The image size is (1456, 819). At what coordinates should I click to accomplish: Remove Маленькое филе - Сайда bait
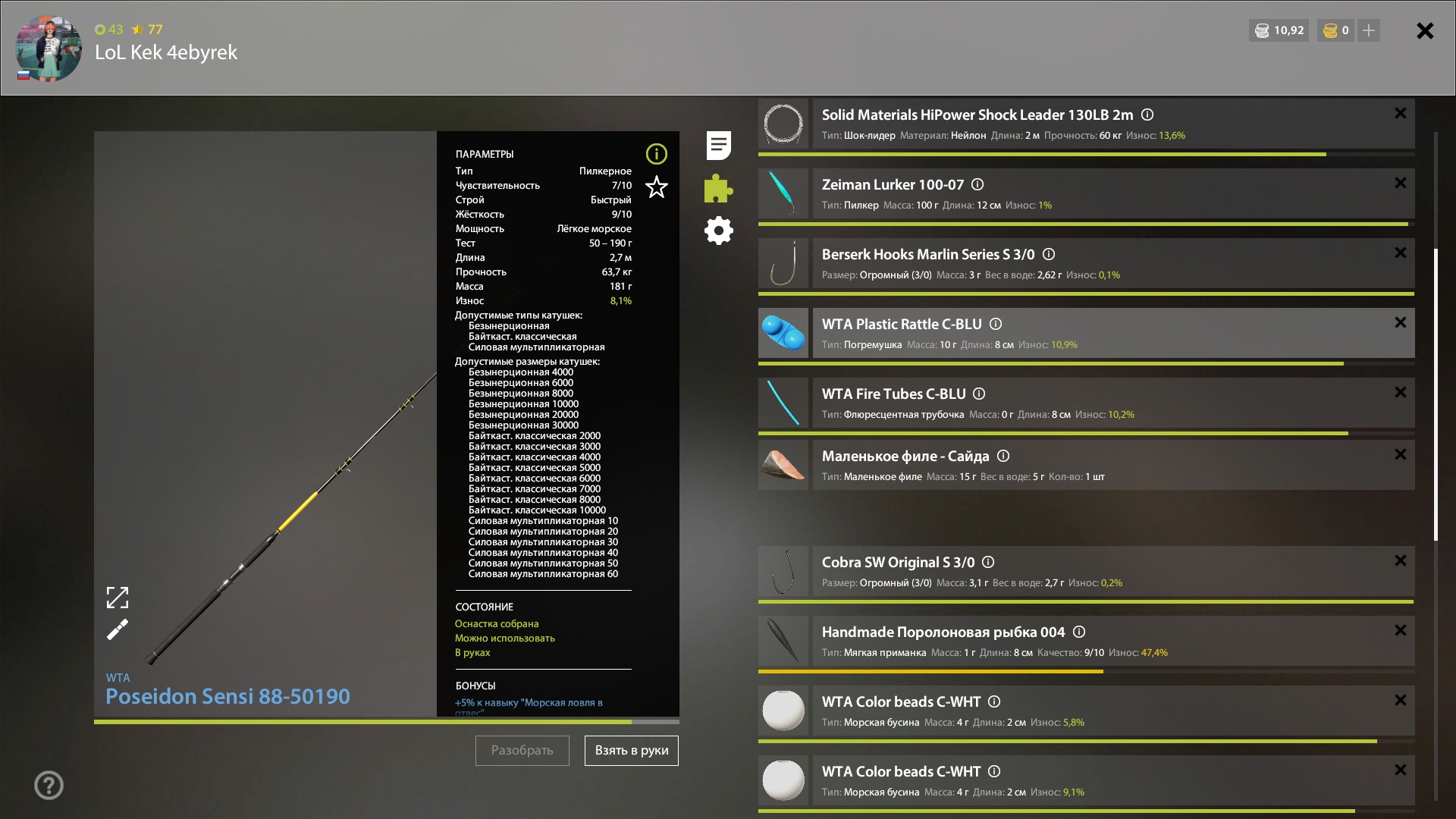(x=1400, y=454)
